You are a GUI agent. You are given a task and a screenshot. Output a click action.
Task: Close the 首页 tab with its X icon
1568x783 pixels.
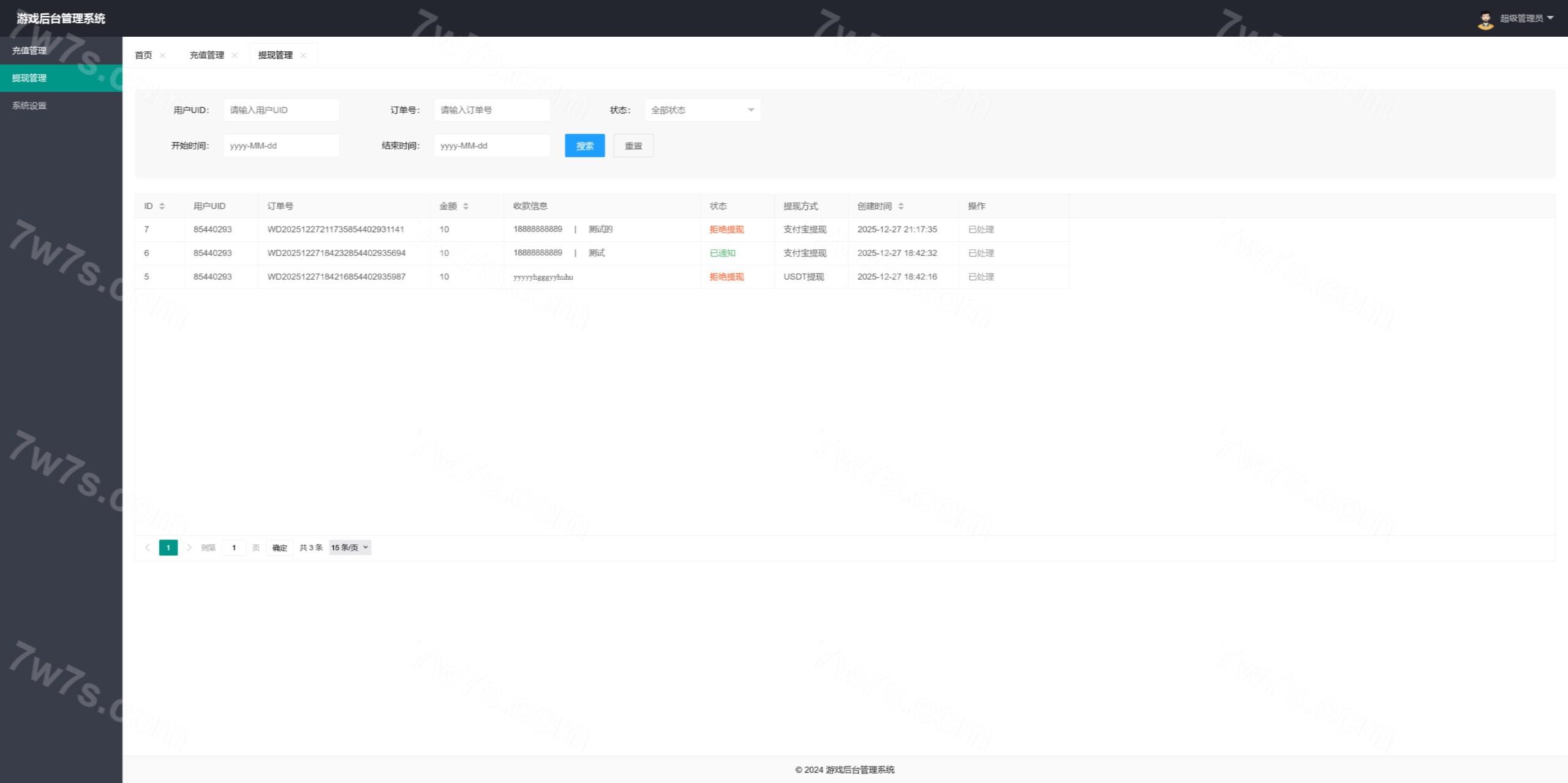[162, 55]
